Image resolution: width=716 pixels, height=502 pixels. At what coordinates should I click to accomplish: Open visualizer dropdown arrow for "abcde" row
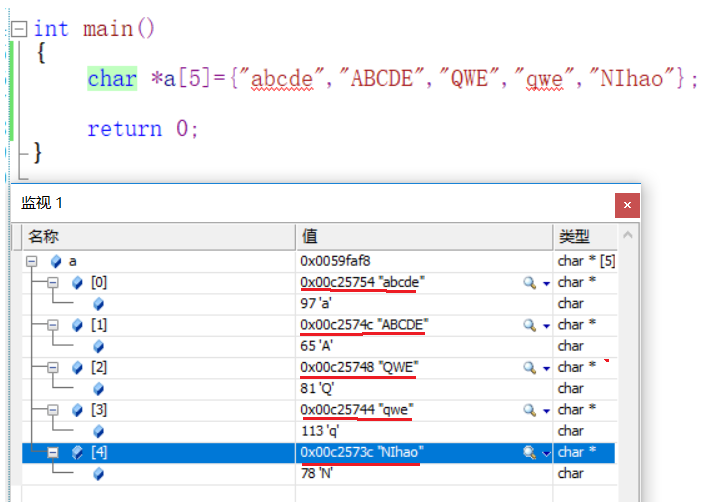coord(546,284)
